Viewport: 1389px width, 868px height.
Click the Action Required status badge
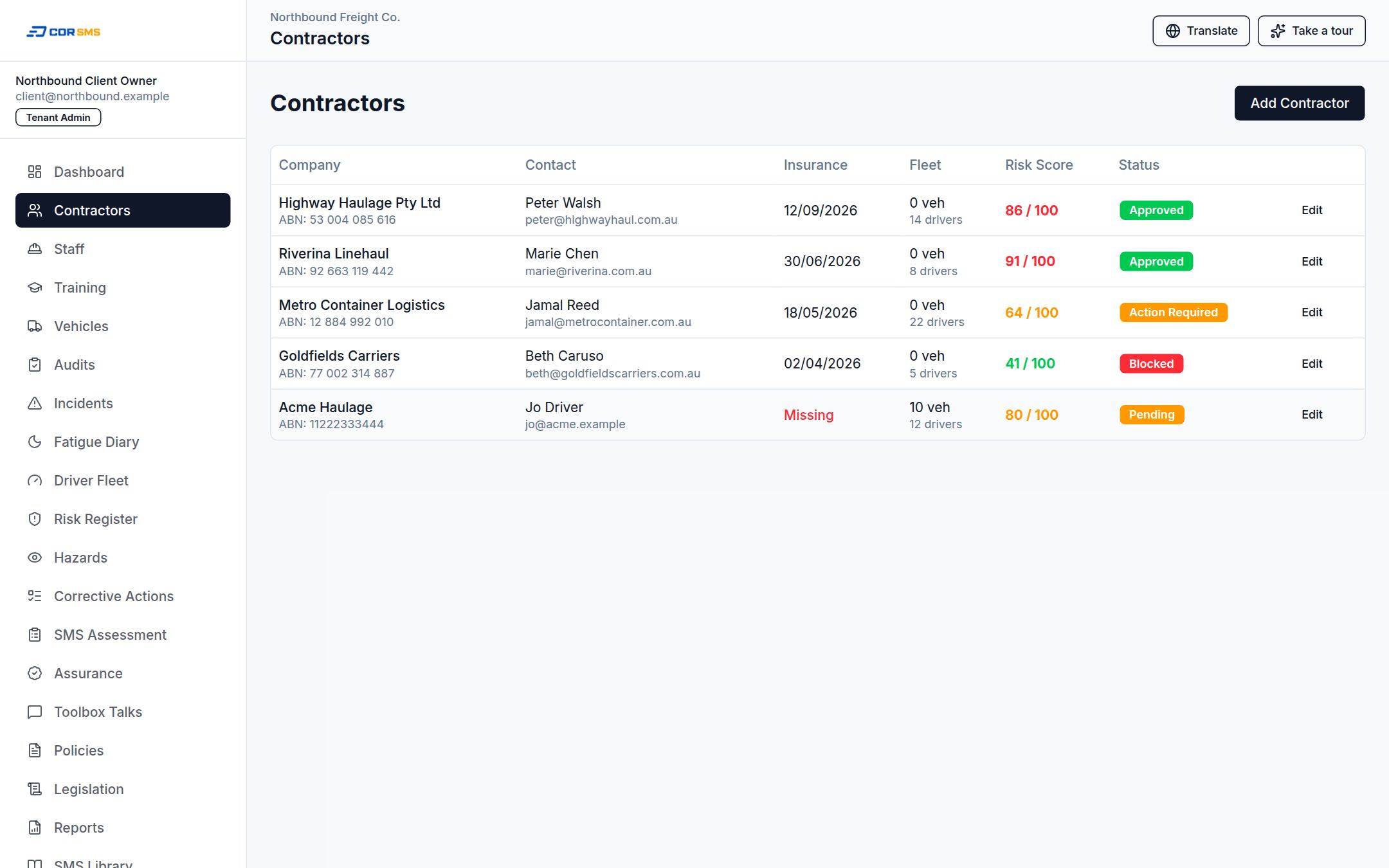1173,312
